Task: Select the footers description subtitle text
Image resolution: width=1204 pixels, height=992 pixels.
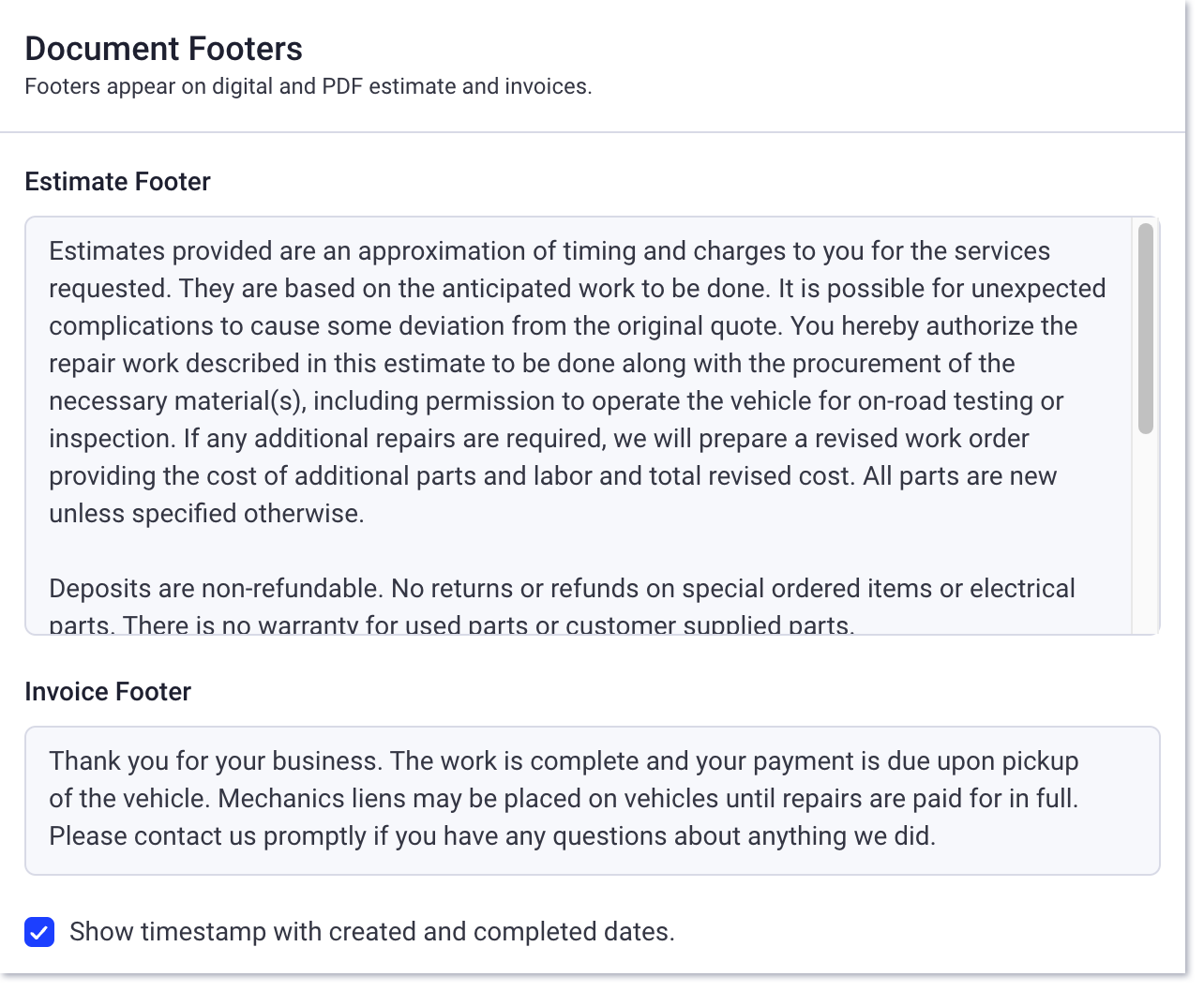Action: point(309,85)
